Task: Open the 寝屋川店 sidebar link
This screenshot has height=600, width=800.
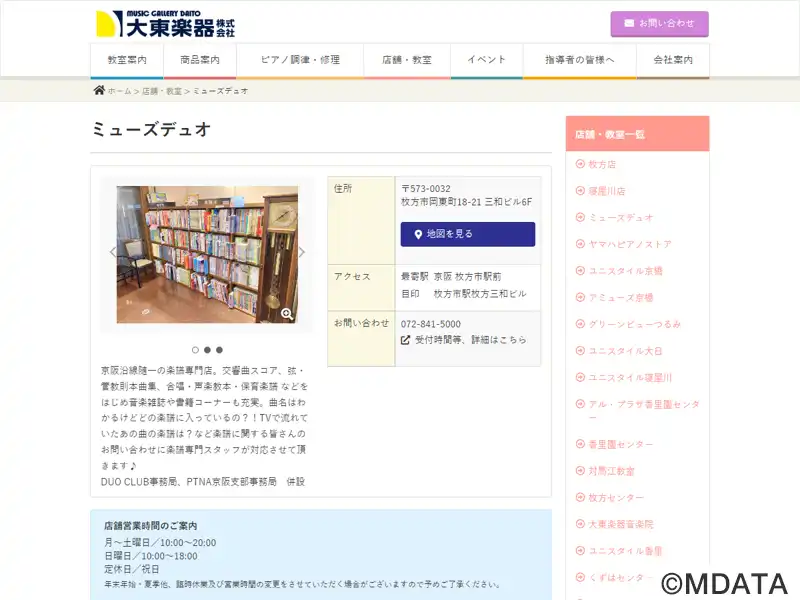Action: [606, 191]
